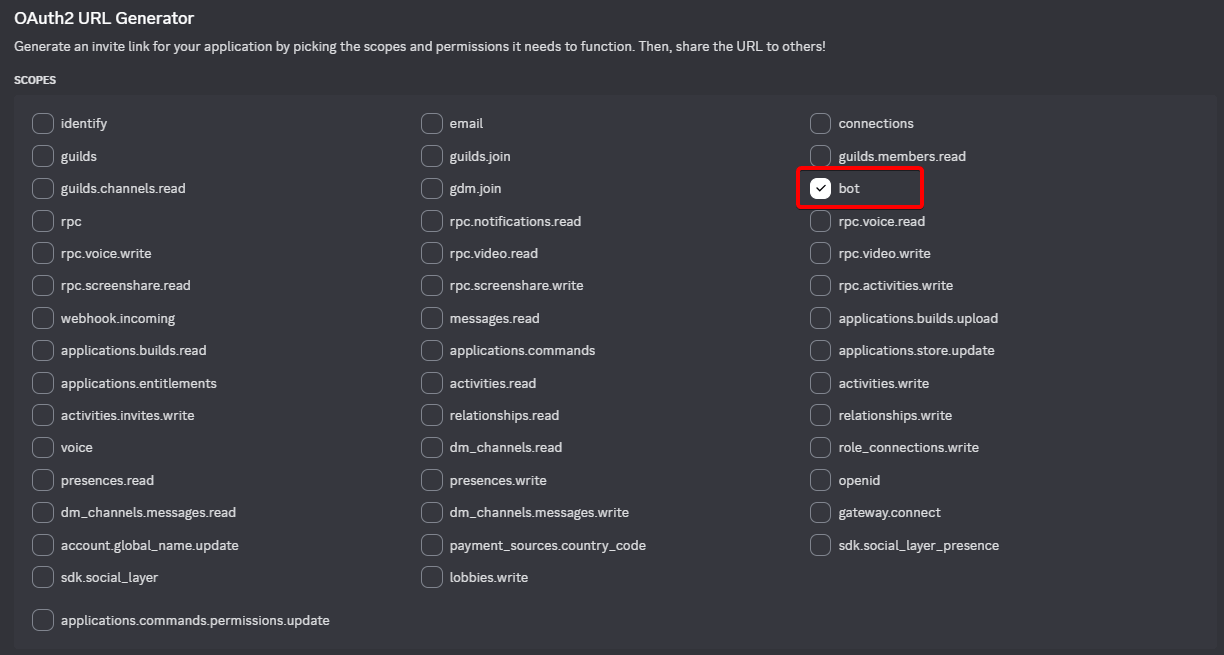The image size is (1224, 655).
Task: Check the rpc scope checkbox
Action: coord(43,221)
